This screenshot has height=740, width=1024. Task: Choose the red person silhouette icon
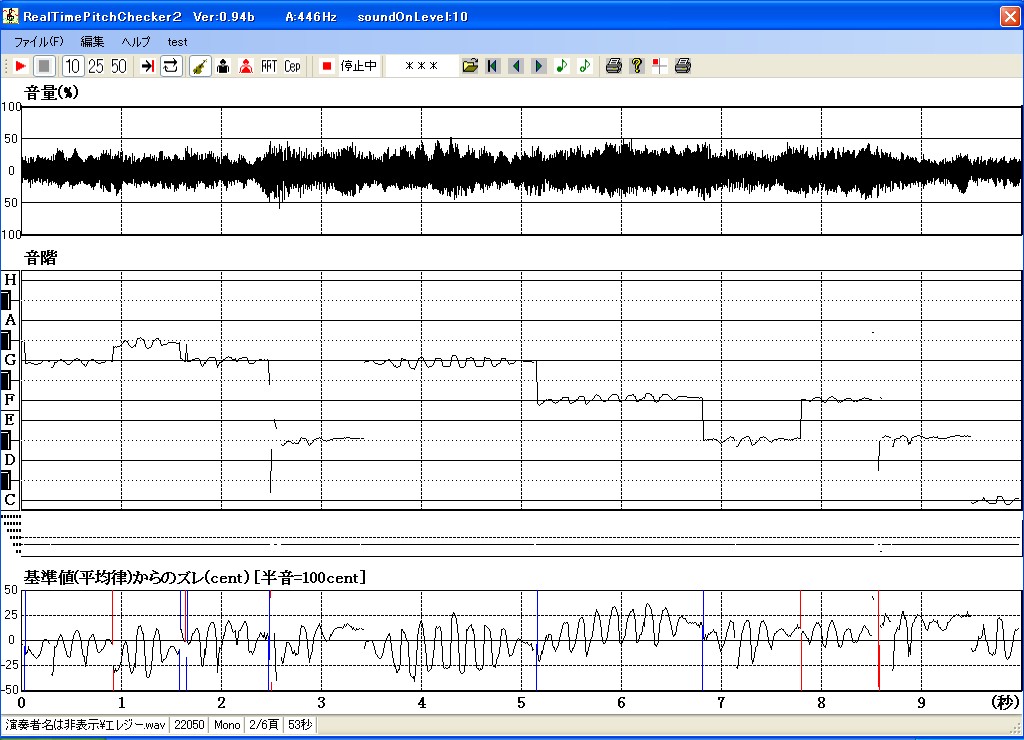246,66
